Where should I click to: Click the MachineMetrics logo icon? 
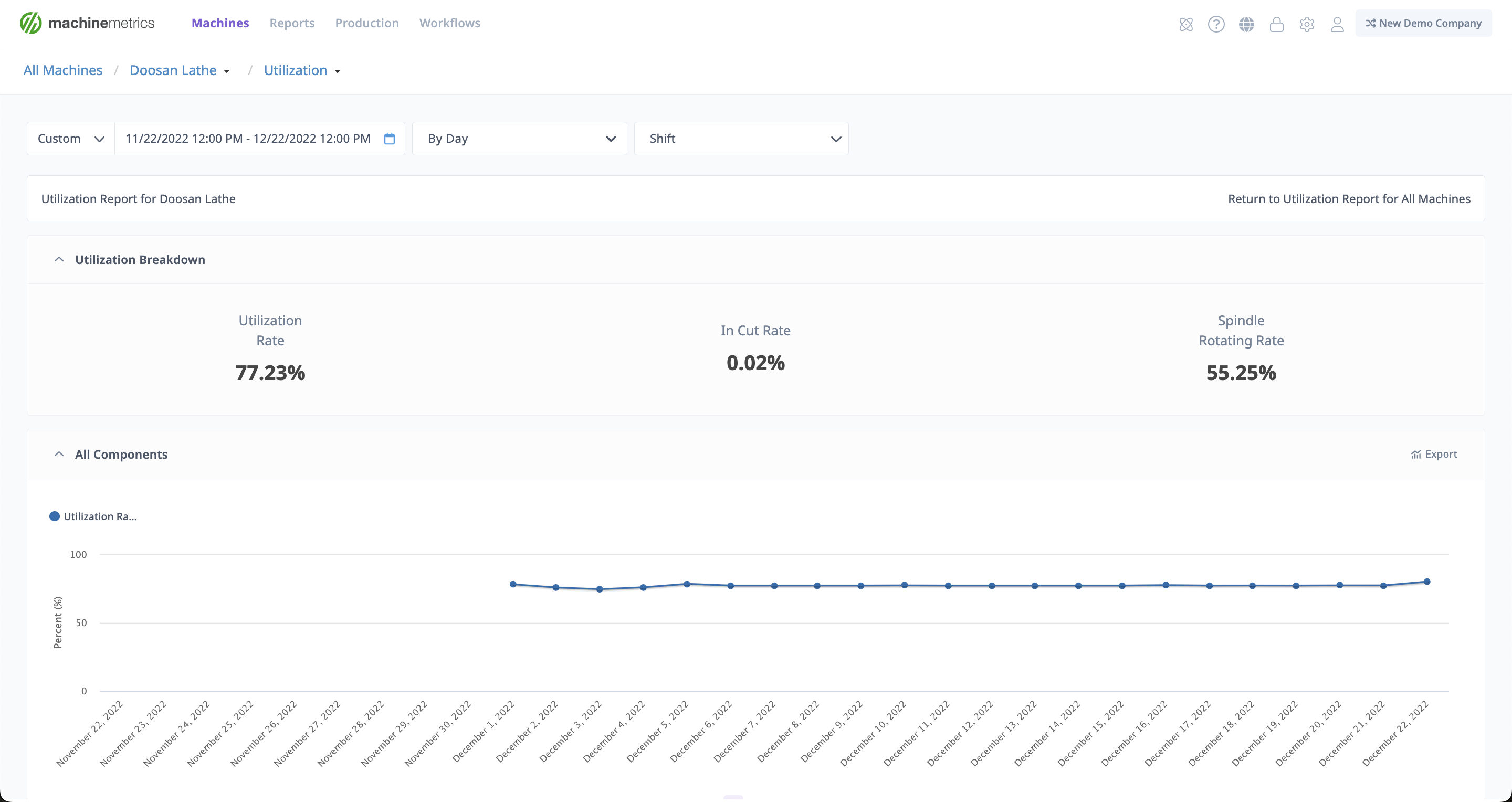[x=30, y=23]
